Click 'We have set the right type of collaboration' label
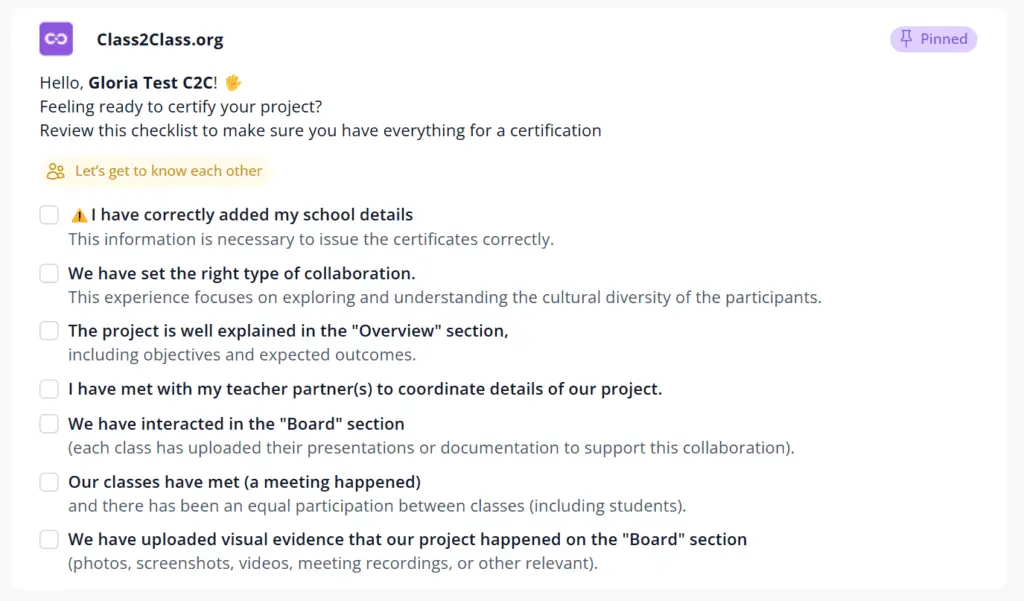 tap(242, 273)
